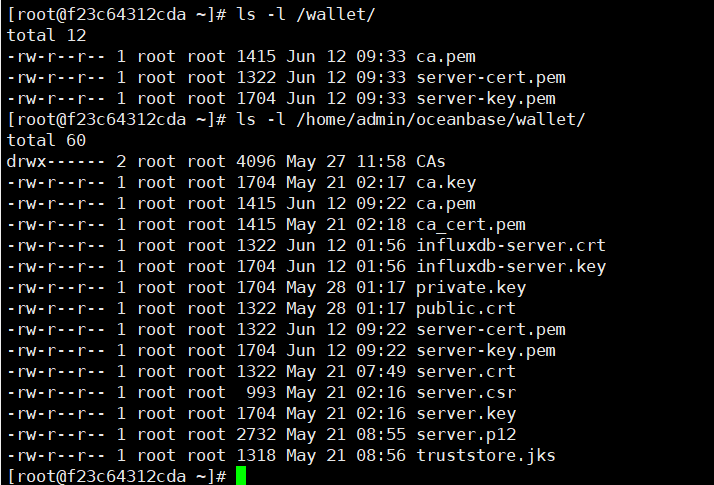Click the /home/admin/oceanbase/wallet/ path text

(440, 119)
